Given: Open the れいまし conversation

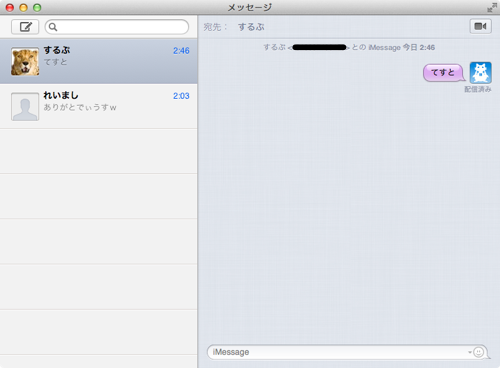Looking at the screenshot, I should pyautogui.click(x=99, y=106).
